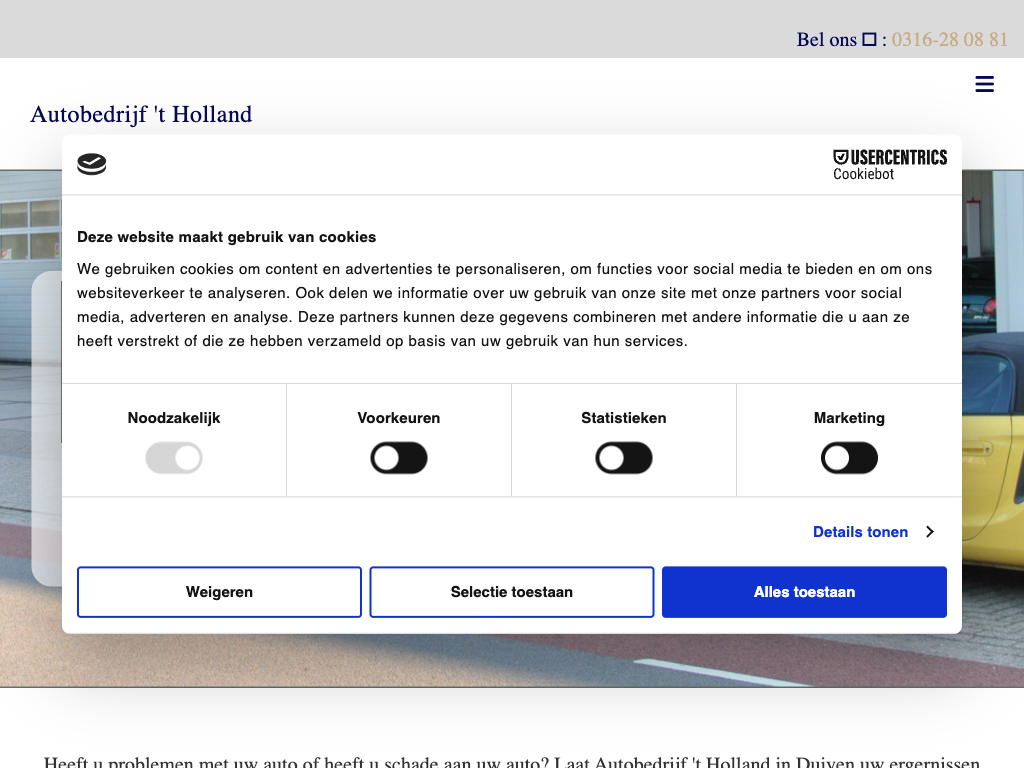1024x768 pixels.
Task: Click the cookie dialog heading text
Action: (227, 237)
